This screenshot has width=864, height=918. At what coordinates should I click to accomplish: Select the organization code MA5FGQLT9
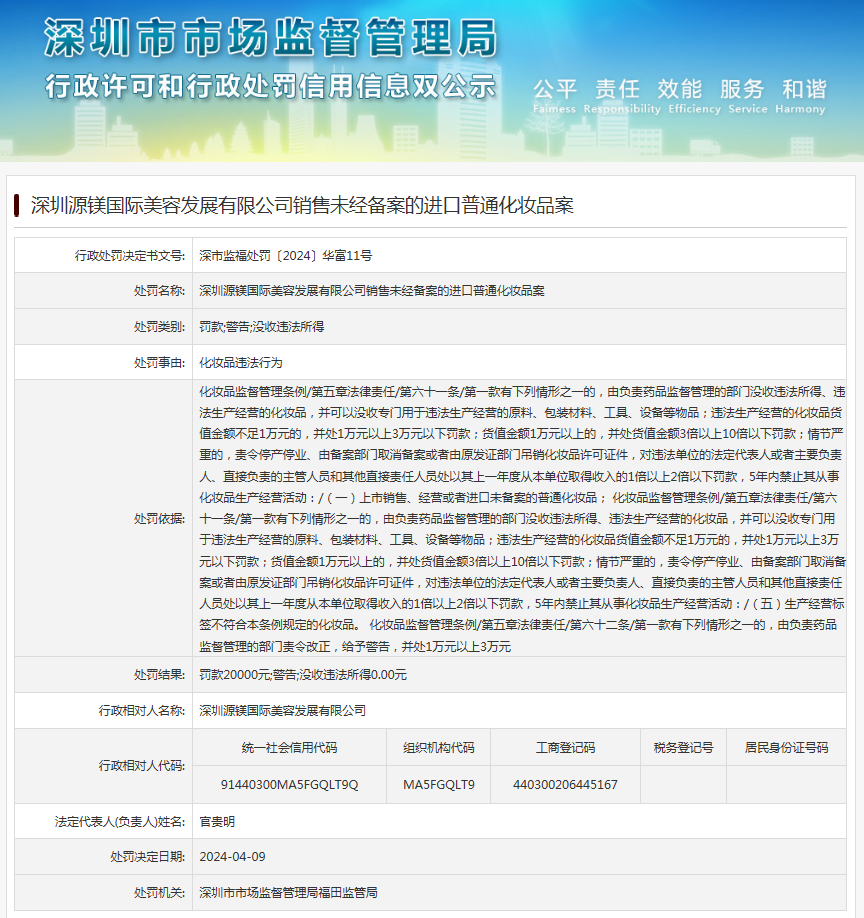tap(438, 785)
